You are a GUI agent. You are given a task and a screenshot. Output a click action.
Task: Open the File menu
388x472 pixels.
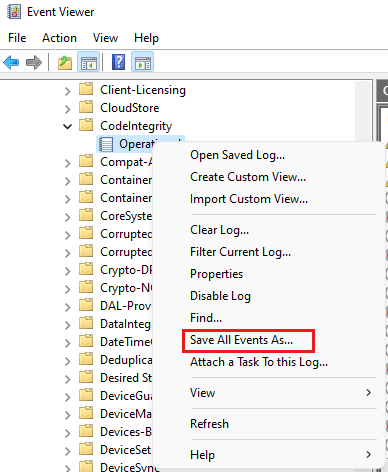(x=17, y=38)
